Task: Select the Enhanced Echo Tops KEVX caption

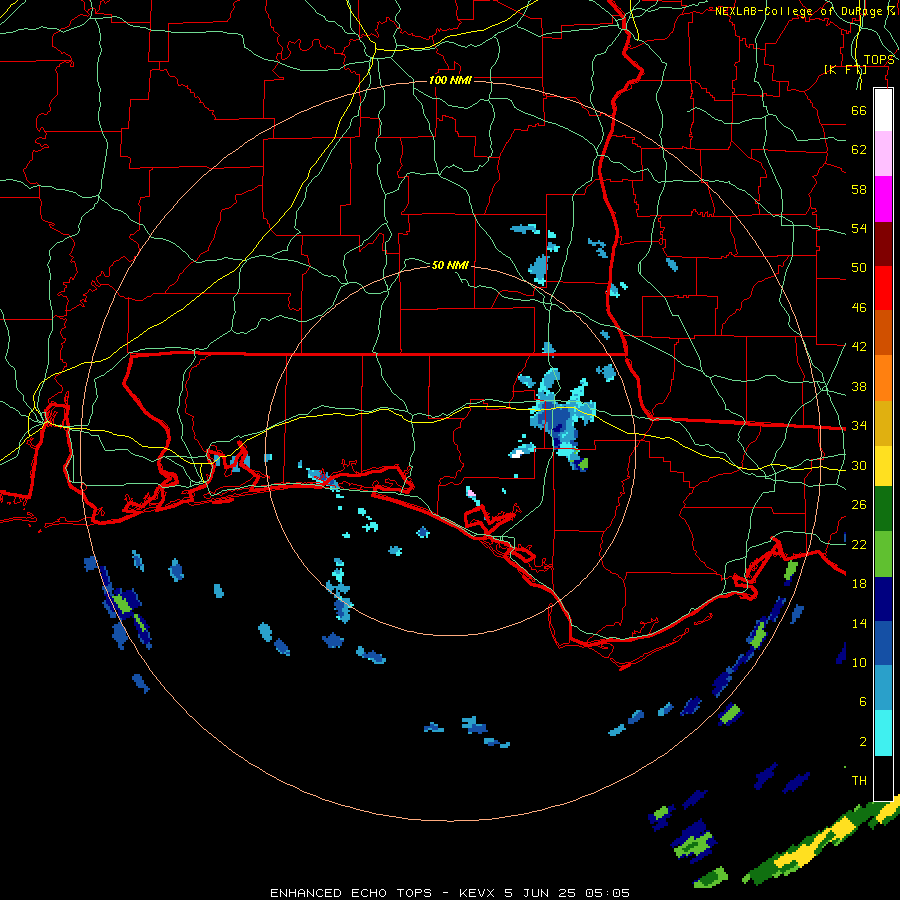Action: [x=450, y=893]
